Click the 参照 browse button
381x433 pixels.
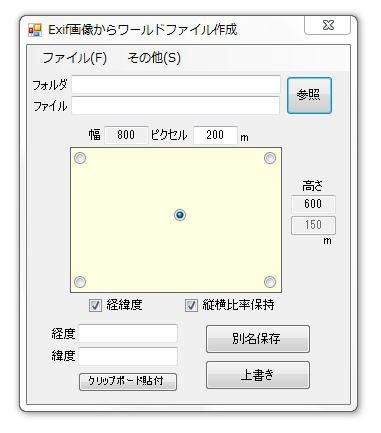pos(309,96)
